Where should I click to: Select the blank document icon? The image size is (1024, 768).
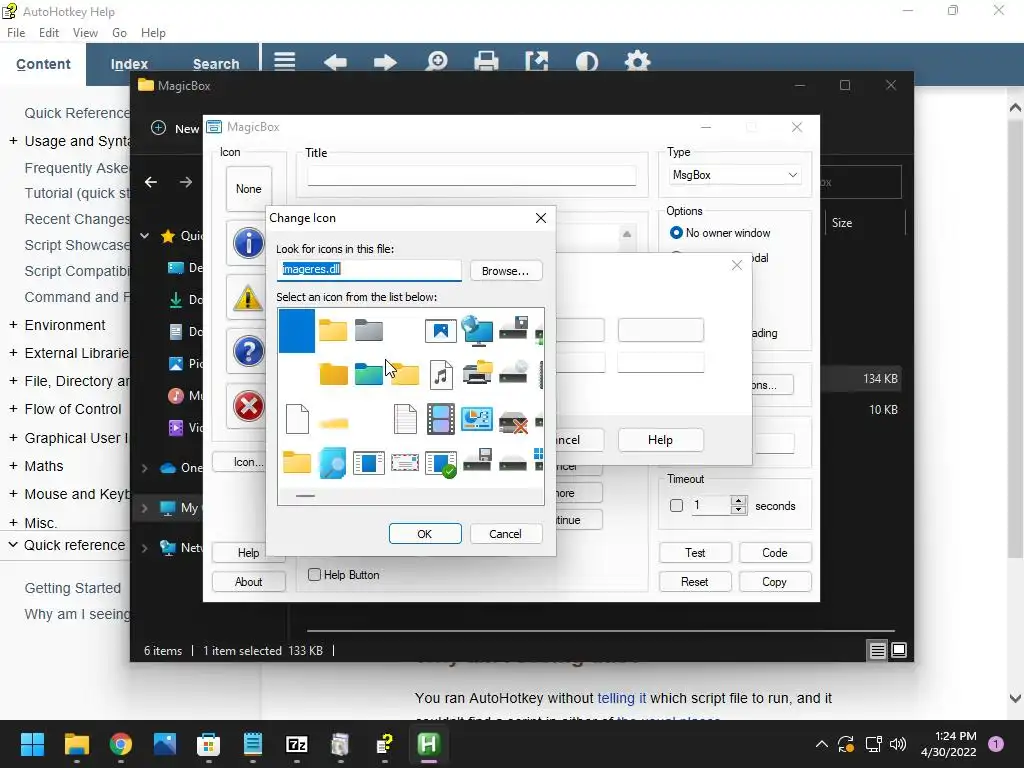[x=297, y=419]
